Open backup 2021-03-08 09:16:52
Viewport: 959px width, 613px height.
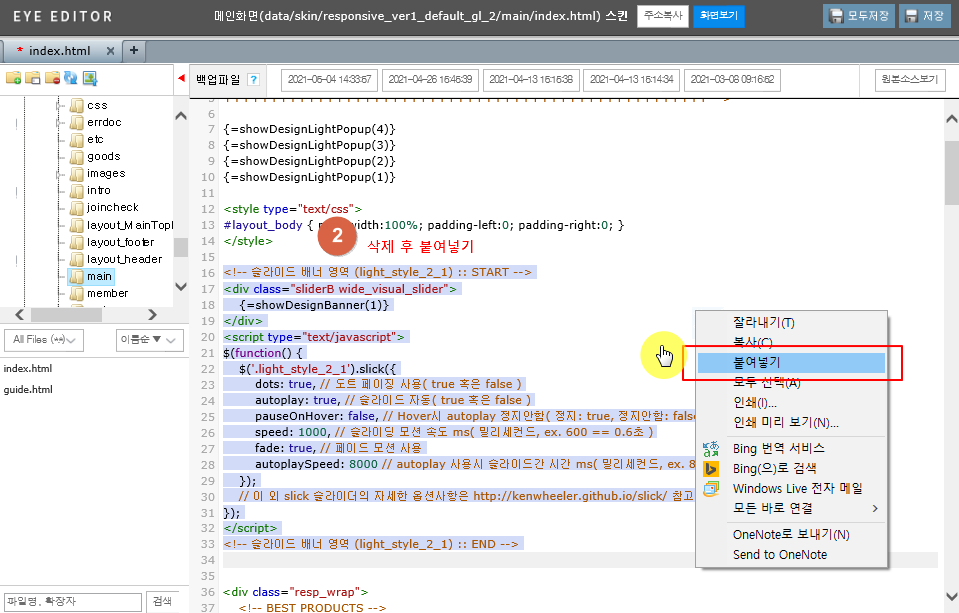732,80
